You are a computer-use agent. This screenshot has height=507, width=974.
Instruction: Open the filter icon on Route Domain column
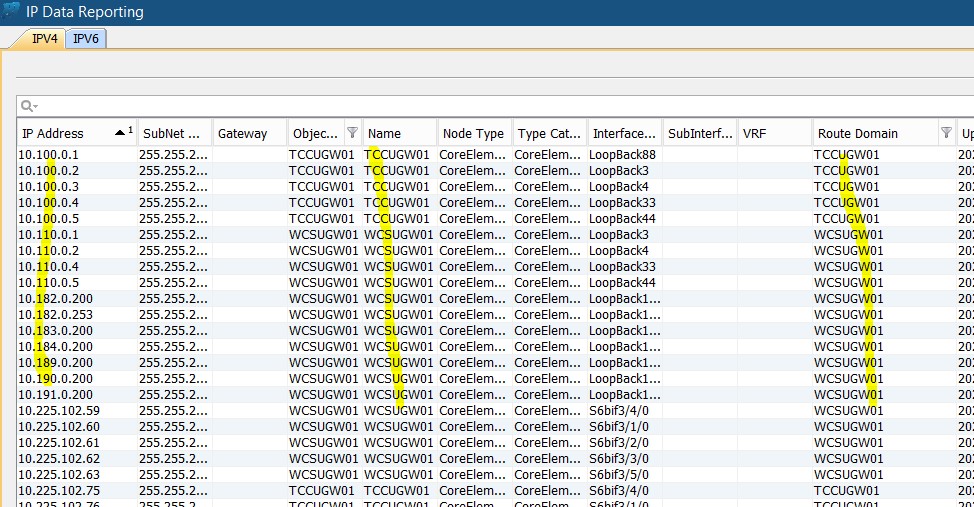946,133
